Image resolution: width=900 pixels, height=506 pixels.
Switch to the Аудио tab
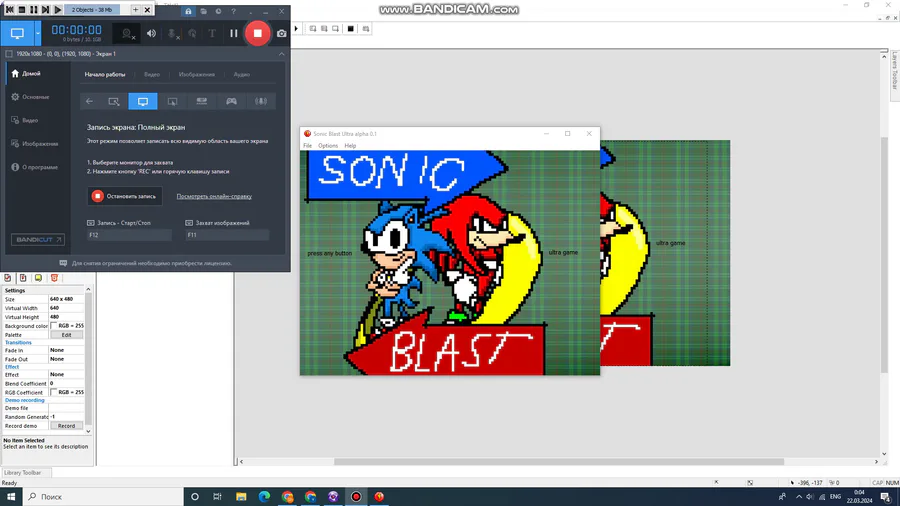(x=242, y=75)
